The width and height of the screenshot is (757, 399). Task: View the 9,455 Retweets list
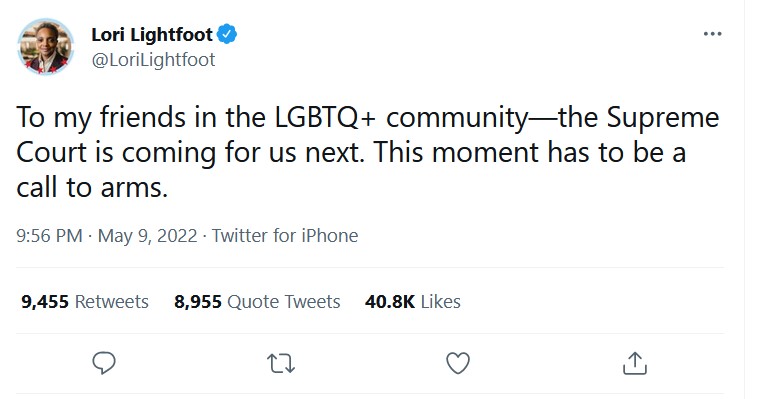coord(84,301)
